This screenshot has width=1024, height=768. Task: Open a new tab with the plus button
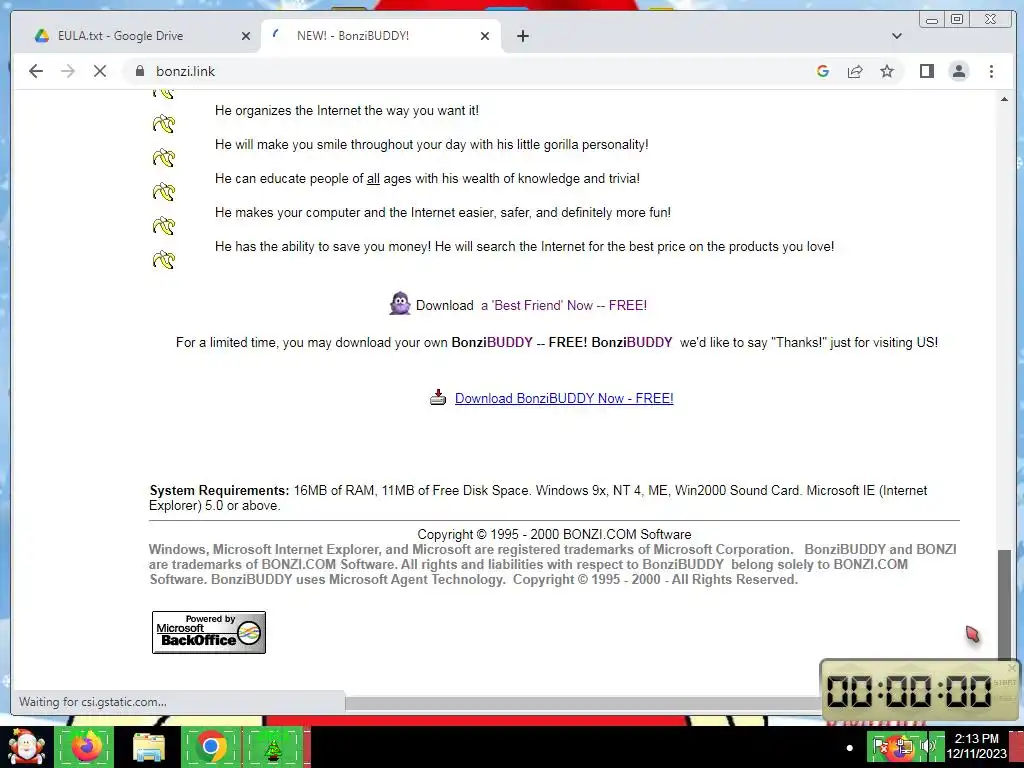click(x=522, y=36)
